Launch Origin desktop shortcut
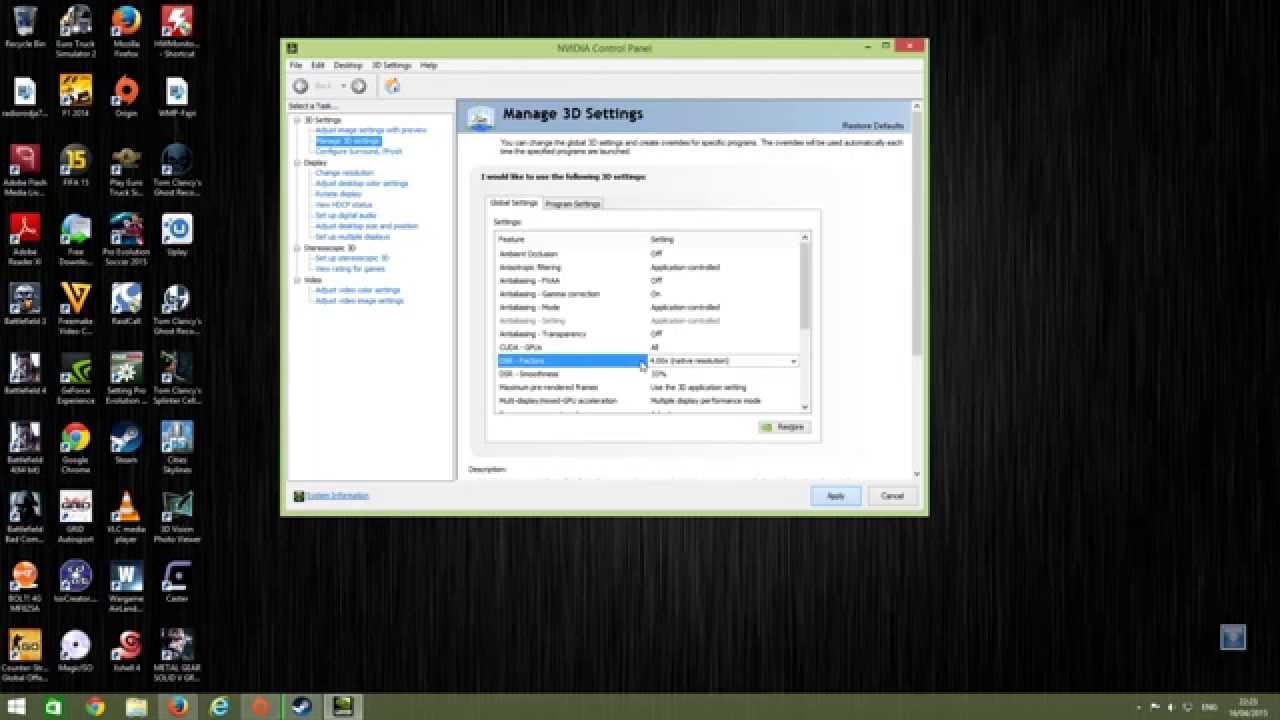The image size is (1280, 720). pos(126,95)
